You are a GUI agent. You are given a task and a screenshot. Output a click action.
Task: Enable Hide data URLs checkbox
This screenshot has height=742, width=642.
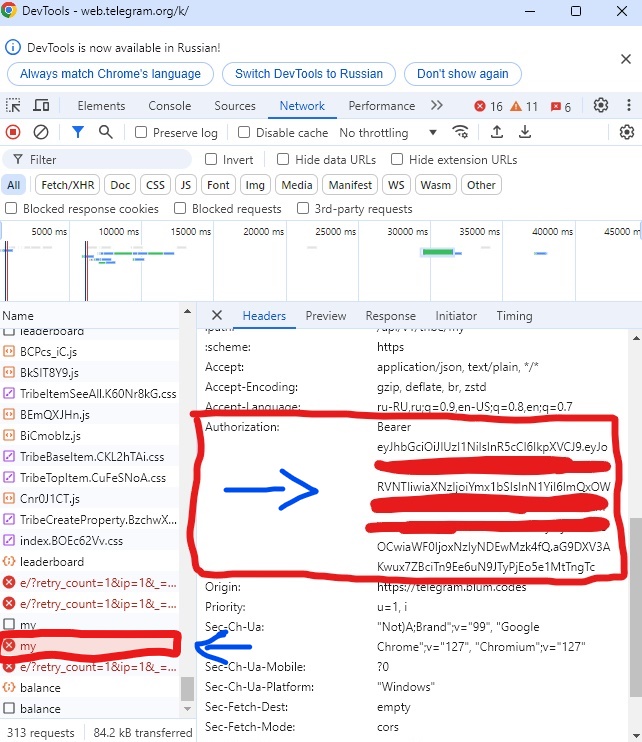tap(283, 159)
